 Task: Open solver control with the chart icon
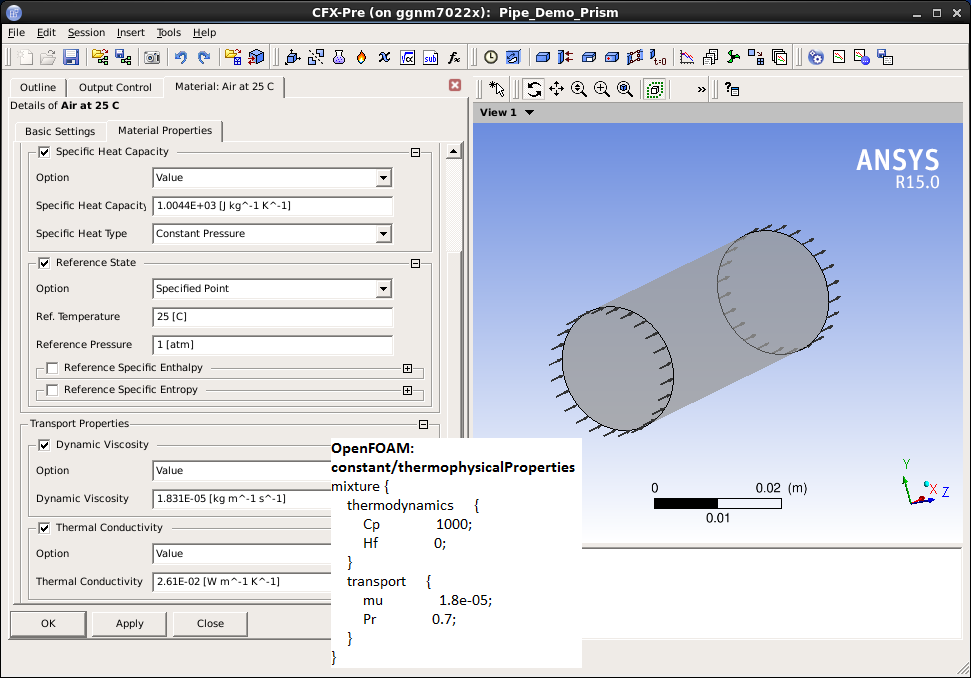tap(687, 58)
